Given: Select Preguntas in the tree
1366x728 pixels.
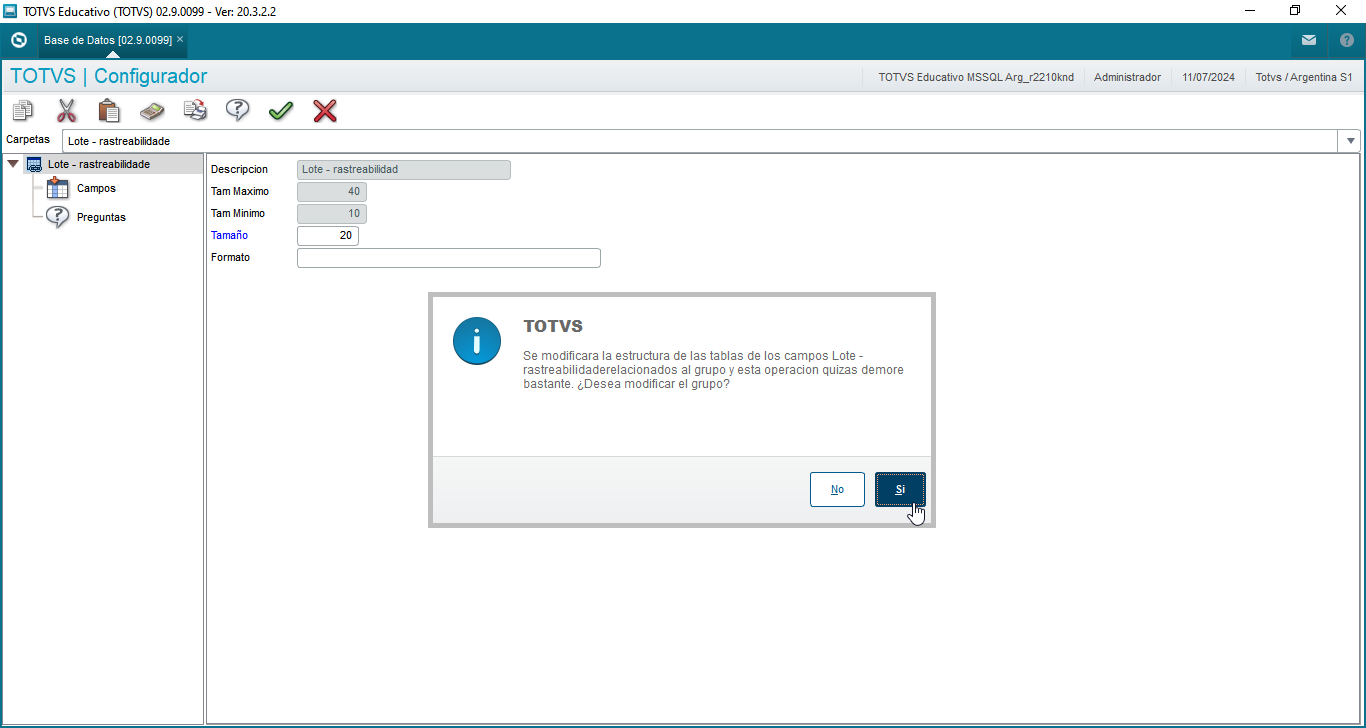Looking at the screenshot, I should [101, 217].
